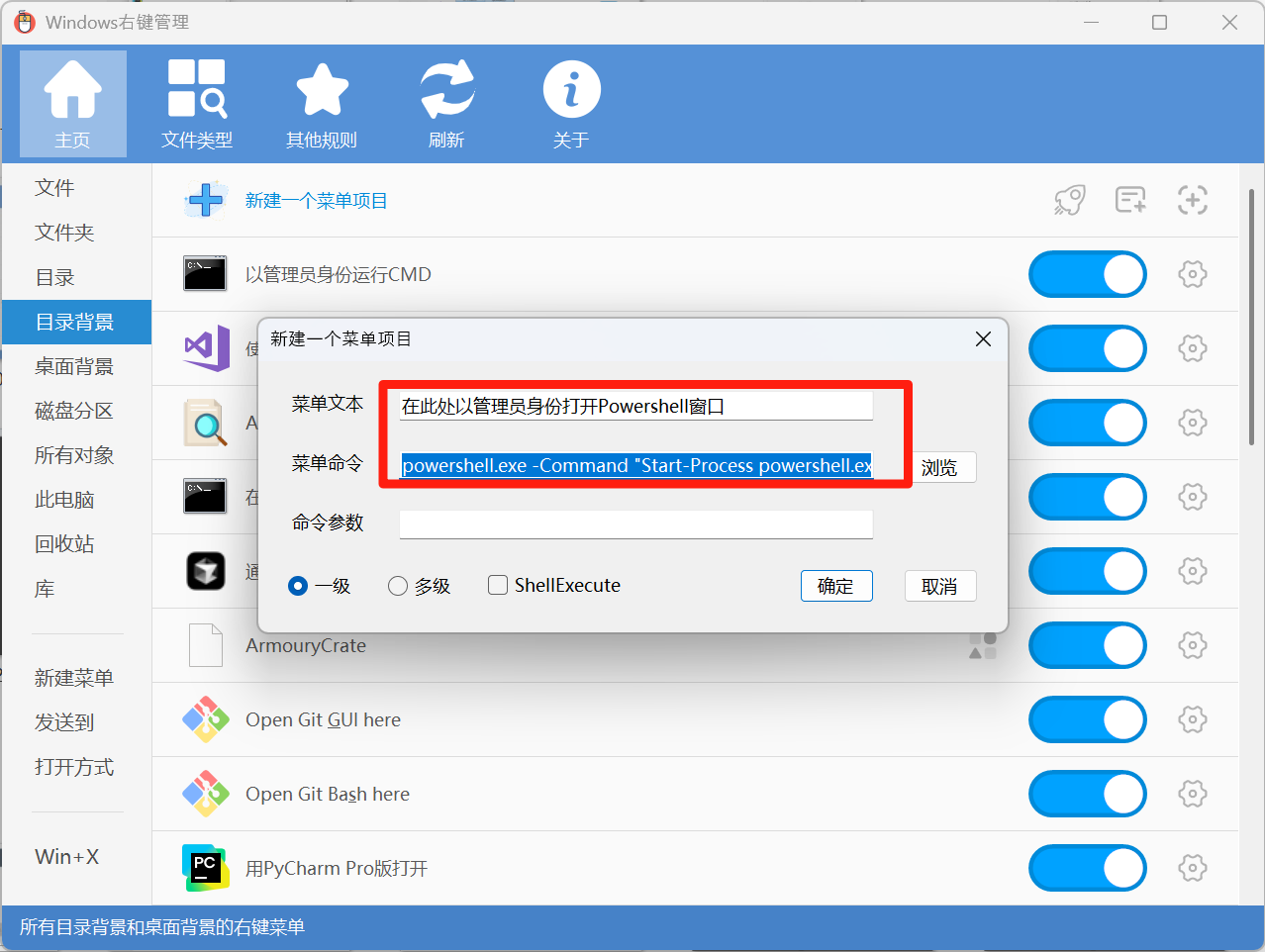Click the 浏览 browse button
Image resolution: width=1265 pixels, height=952 pixels.
pos(940,467)
